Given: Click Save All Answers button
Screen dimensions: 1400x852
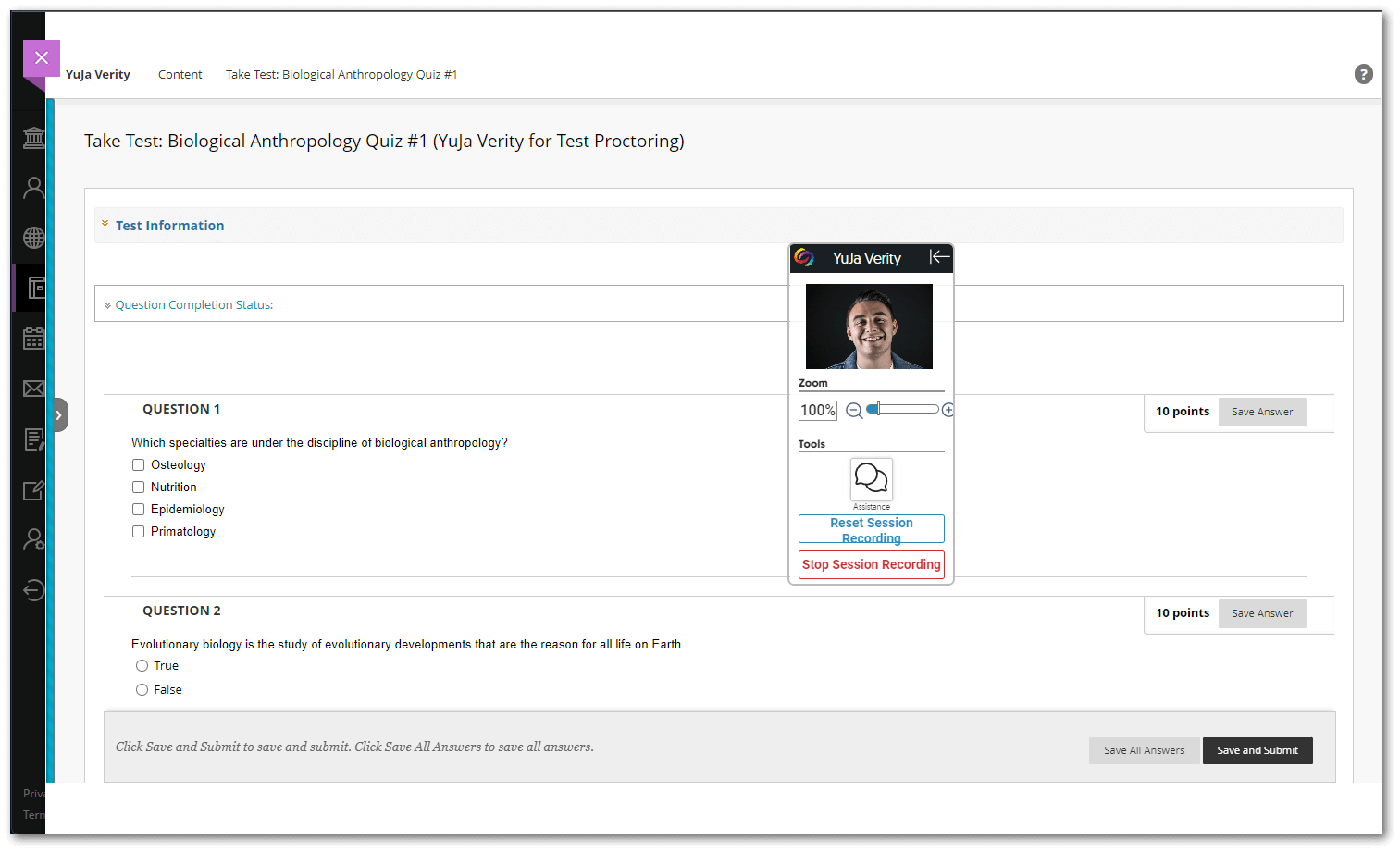Looking at the screenshot, I should [x=1144, y=750].
